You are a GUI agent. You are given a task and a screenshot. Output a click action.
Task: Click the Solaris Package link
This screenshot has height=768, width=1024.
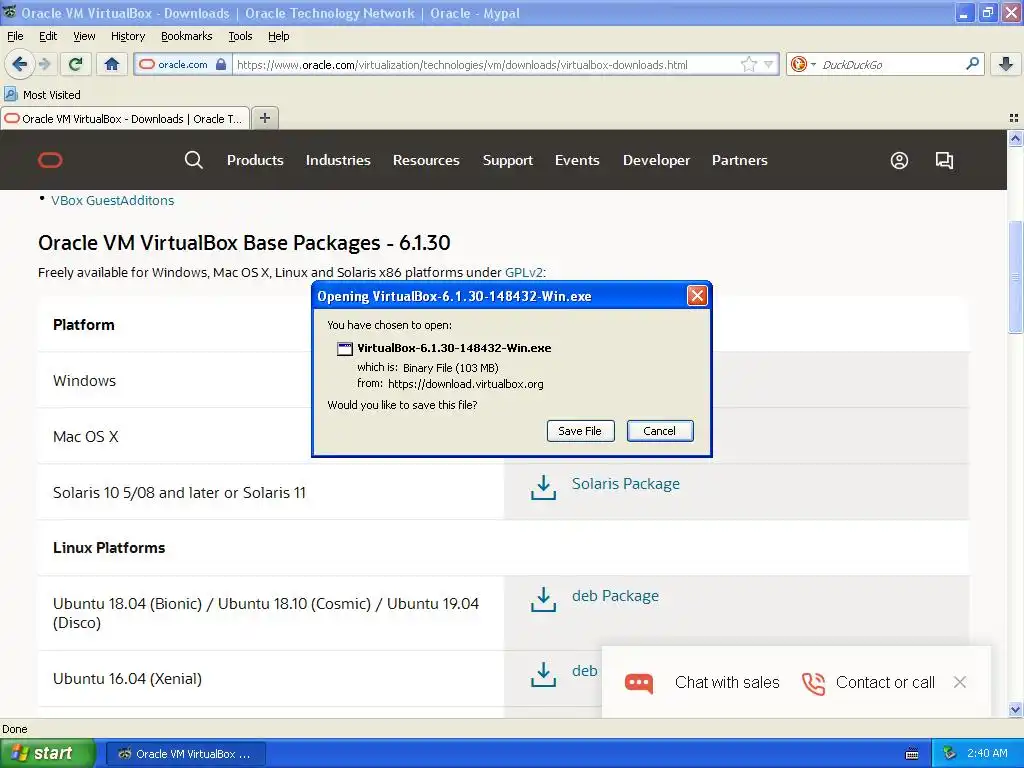tap(626, 484)
